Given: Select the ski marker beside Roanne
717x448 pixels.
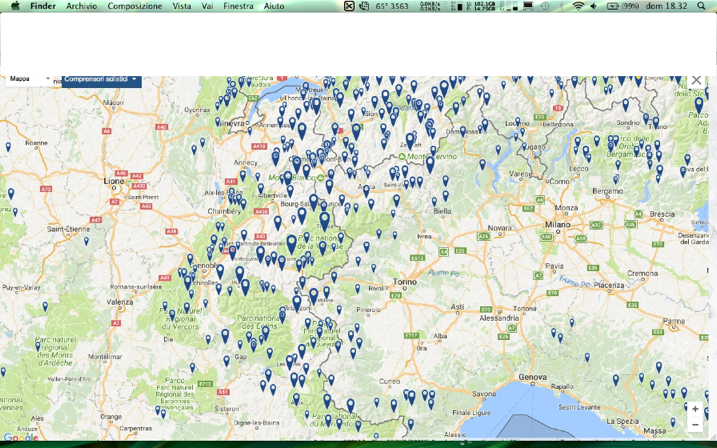Looking at the screenshot, I should [8, 147].
